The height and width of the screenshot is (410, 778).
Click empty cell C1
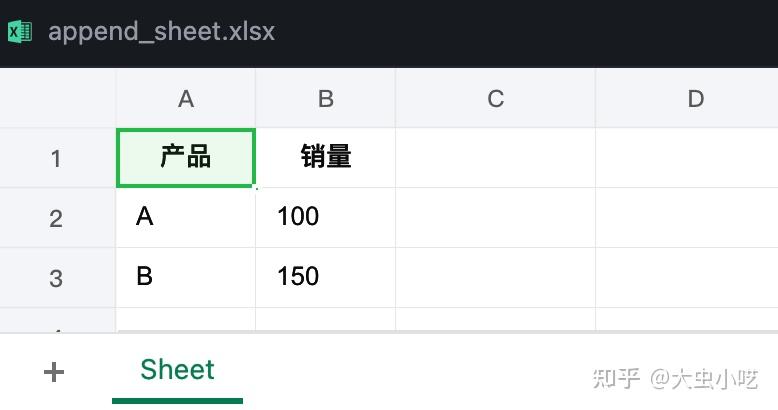495,157
